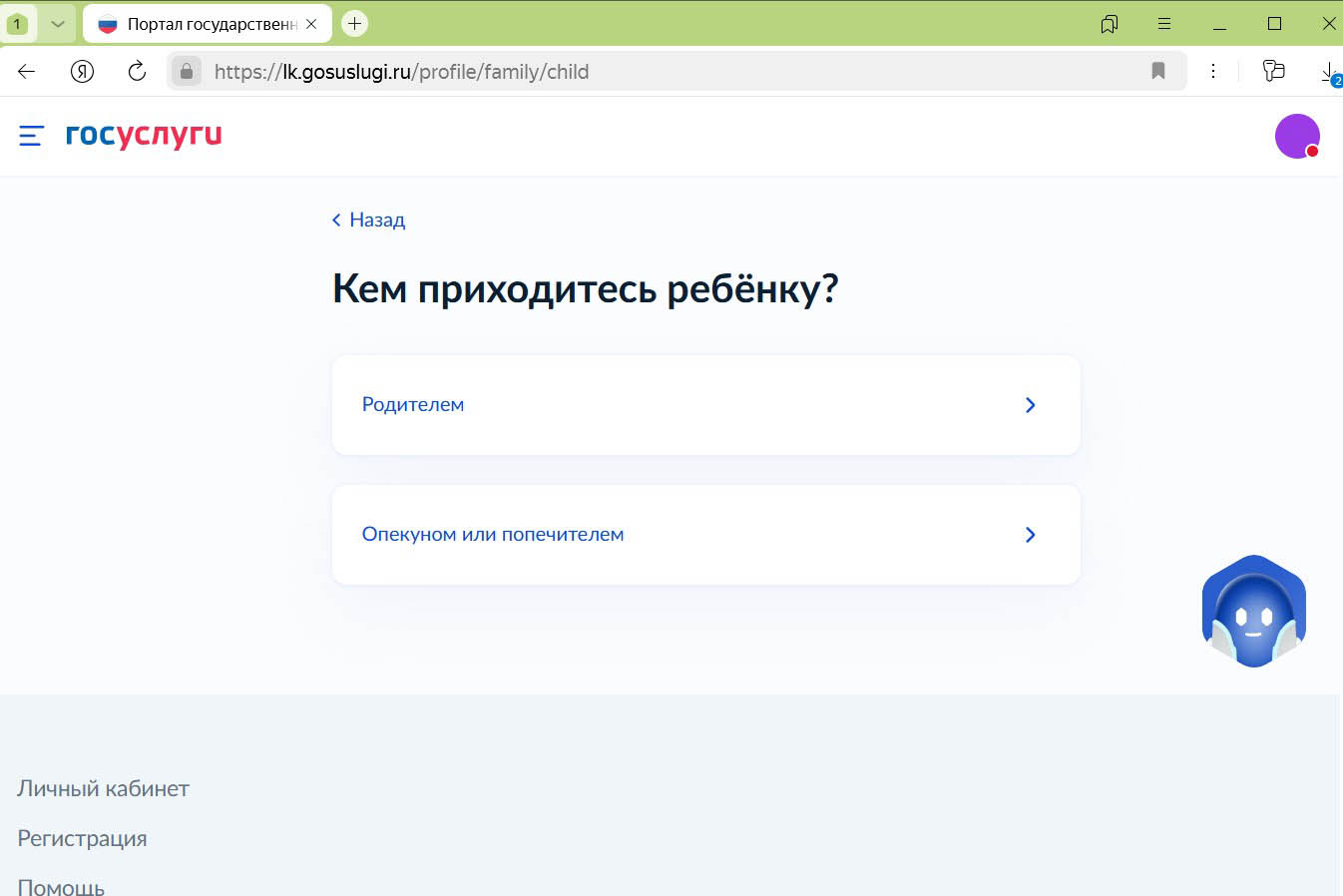The image size is (1343, 896).
Task: Open the extensions key icon
Action: 1273,71
